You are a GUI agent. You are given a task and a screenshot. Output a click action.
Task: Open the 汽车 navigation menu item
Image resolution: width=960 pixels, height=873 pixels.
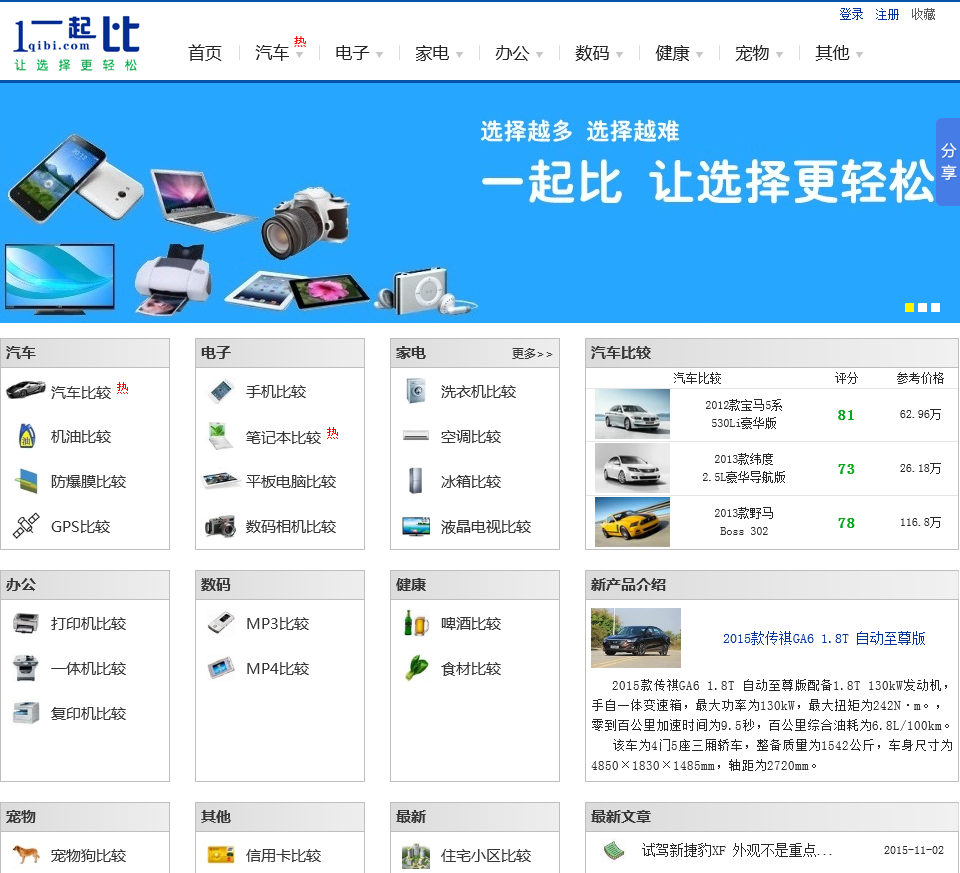pyautogui.click(x=272, y=53)
